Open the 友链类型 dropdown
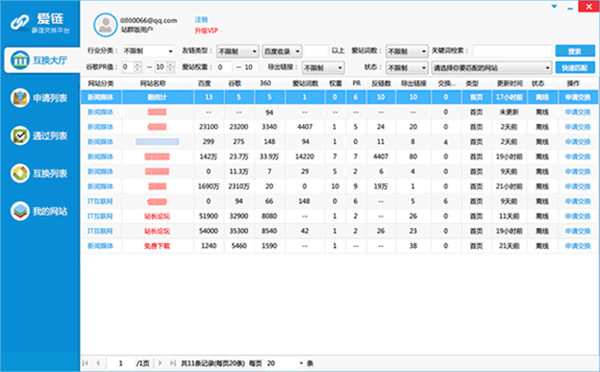This screenshot has height=372, width=600. [x=238, y=51]
